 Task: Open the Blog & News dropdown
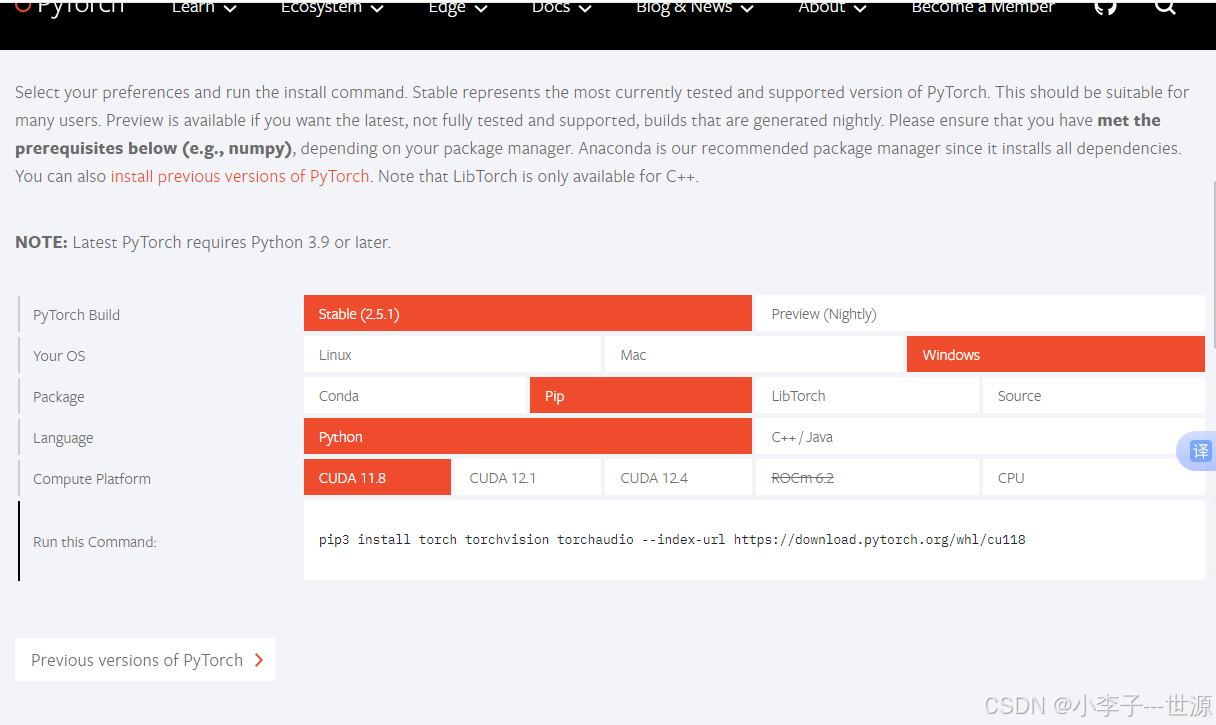[x=695, y=7]
